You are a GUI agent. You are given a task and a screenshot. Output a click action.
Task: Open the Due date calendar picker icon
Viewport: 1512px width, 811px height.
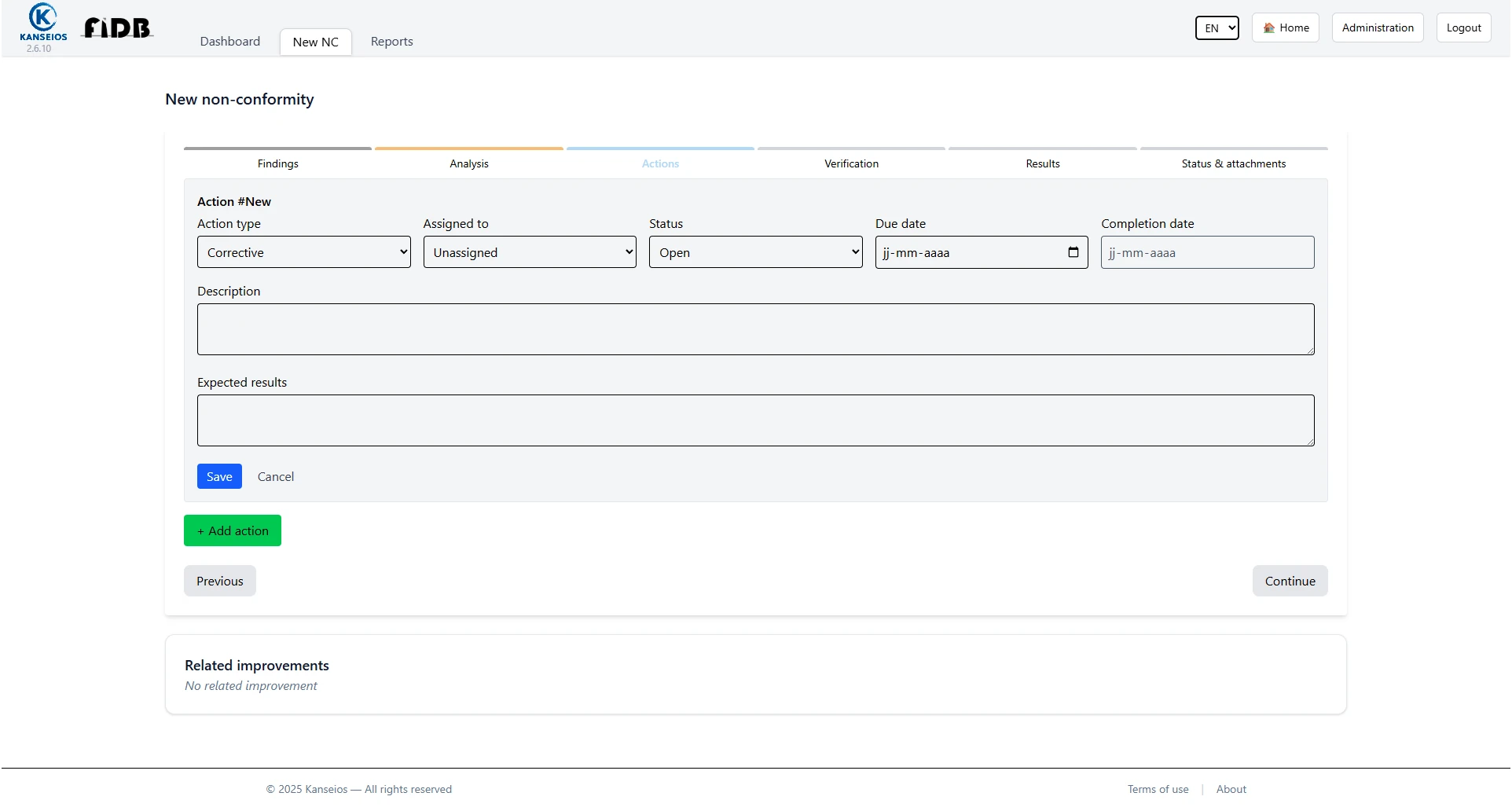[x=1073, y=252]
